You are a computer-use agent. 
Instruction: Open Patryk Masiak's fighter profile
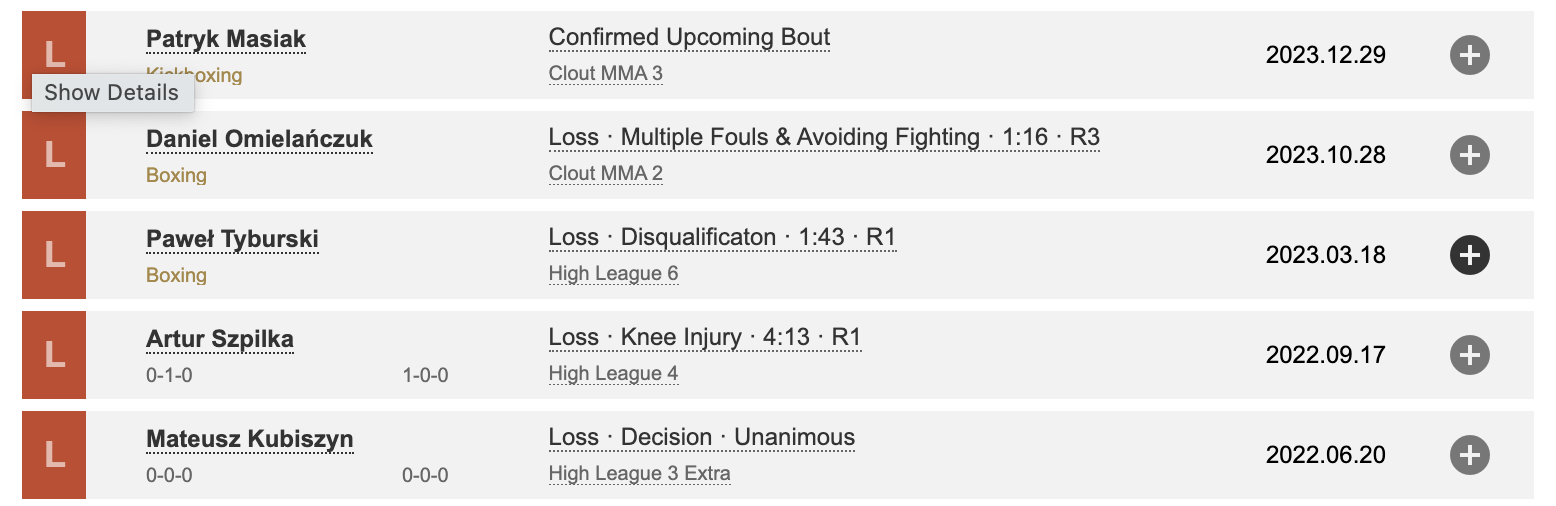(x=226, y=39)
